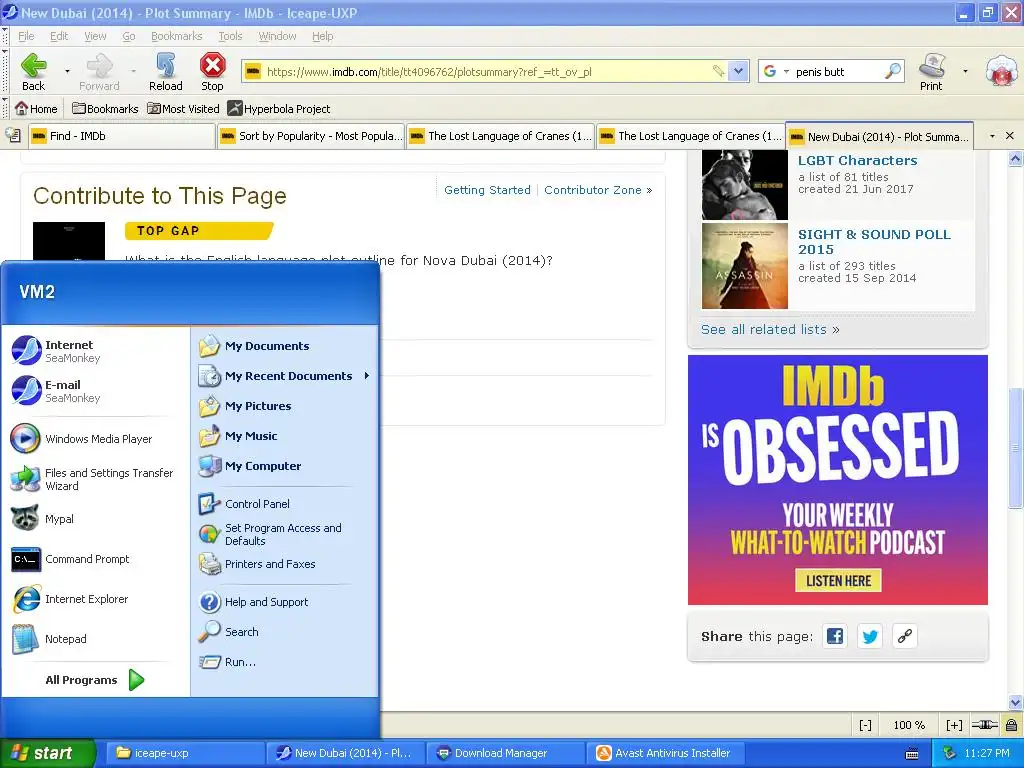Click the Google search engine icon
This screenshot has height=768, width=1024.
click(x=770, y=71)
